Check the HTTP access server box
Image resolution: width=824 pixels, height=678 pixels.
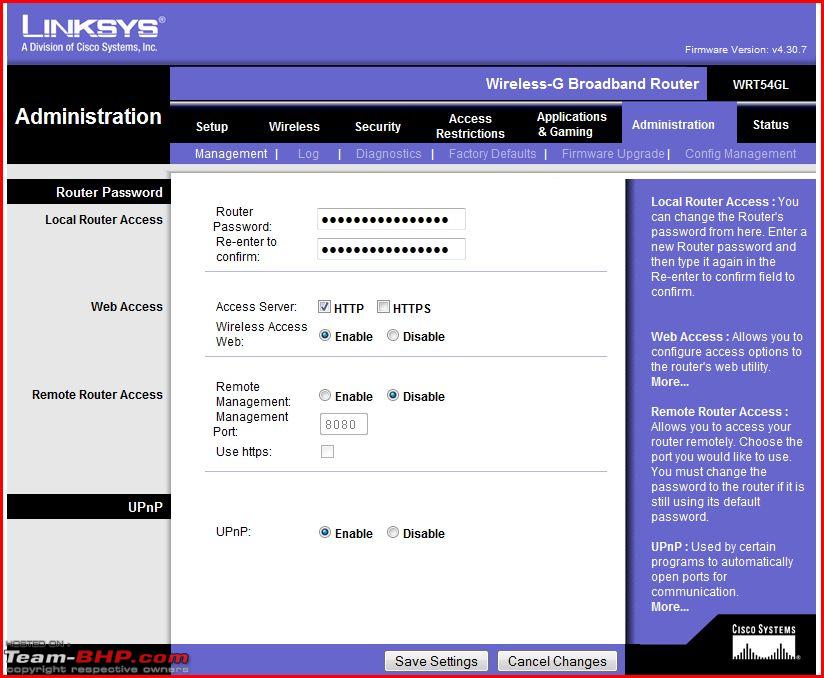(324, 307)
